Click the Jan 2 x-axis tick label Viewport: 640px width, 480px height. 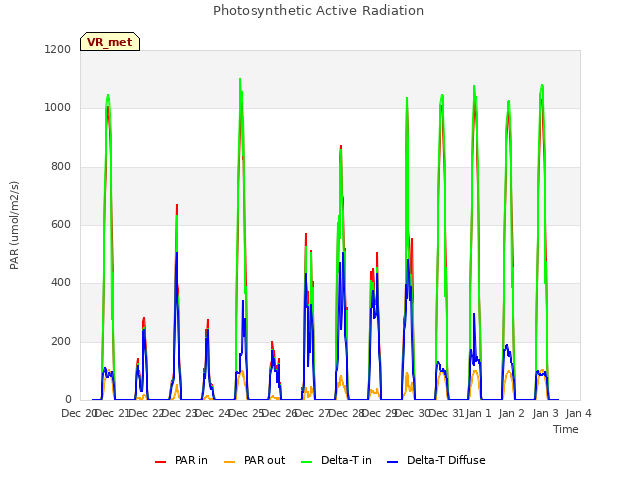(x=512, y=413)
